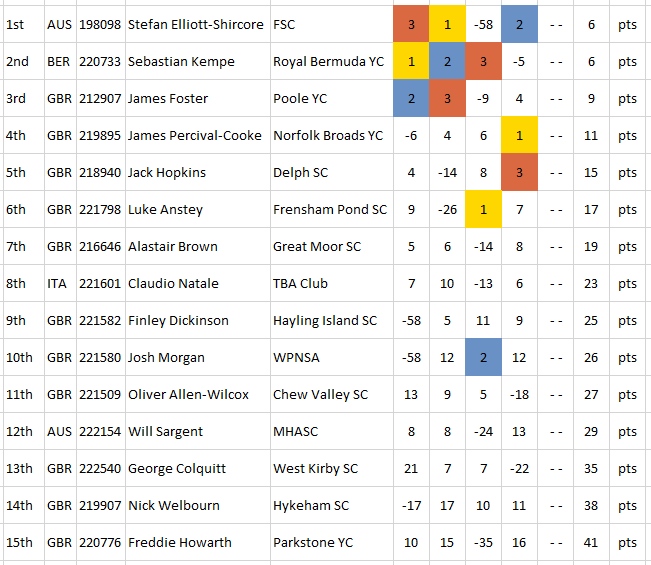Click sail number 212907
This screenshot has width=651, height=565.
100,98
